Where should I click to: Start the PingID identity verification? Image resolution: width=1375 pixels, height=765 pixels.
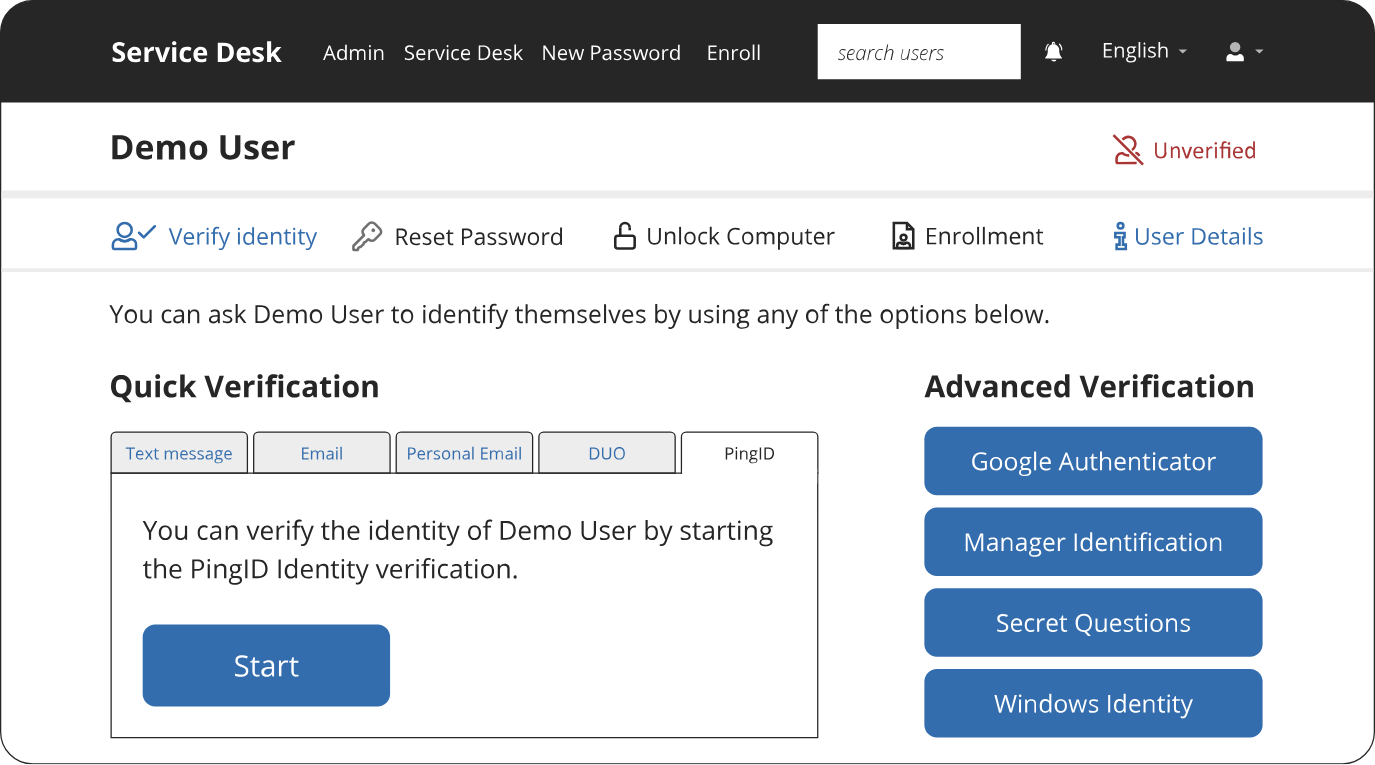point(266,666)
